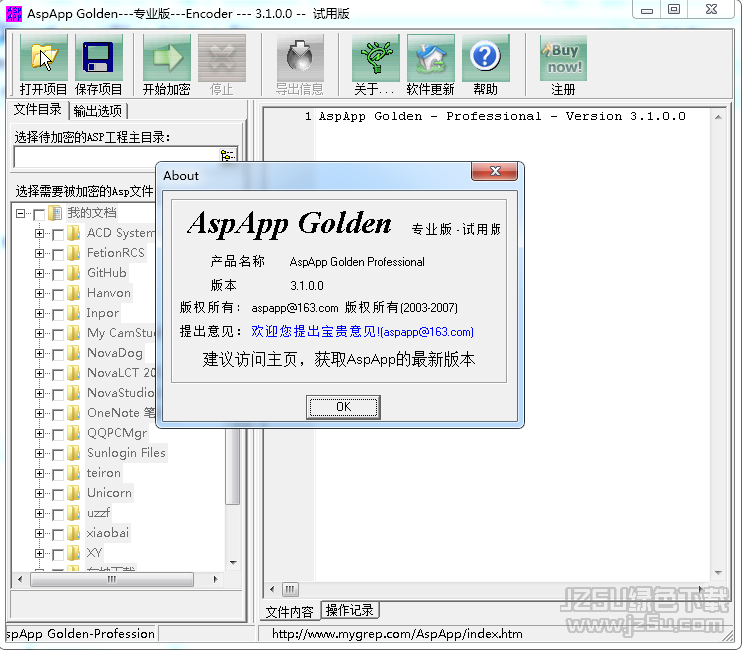Viewport: 742px width, 651px height.
Task: Click the 欢迎您提出宝贵意见 feedback email link
Action: pyautogui.click(x=362, y=332)
